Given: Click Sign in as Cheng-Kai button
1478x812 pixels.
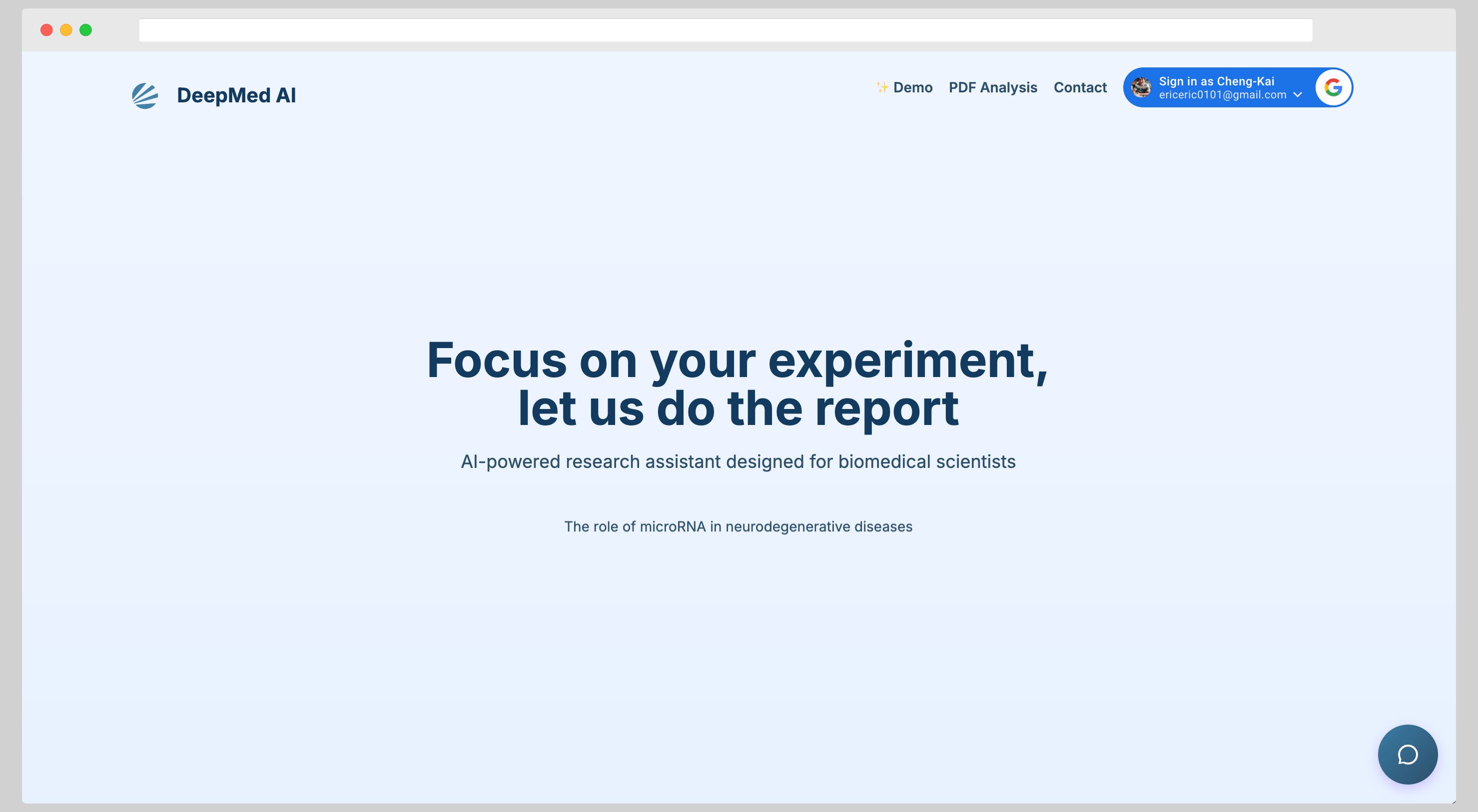Looking at the screenshot, I should pyautogui.click(x=1216, y=81).
